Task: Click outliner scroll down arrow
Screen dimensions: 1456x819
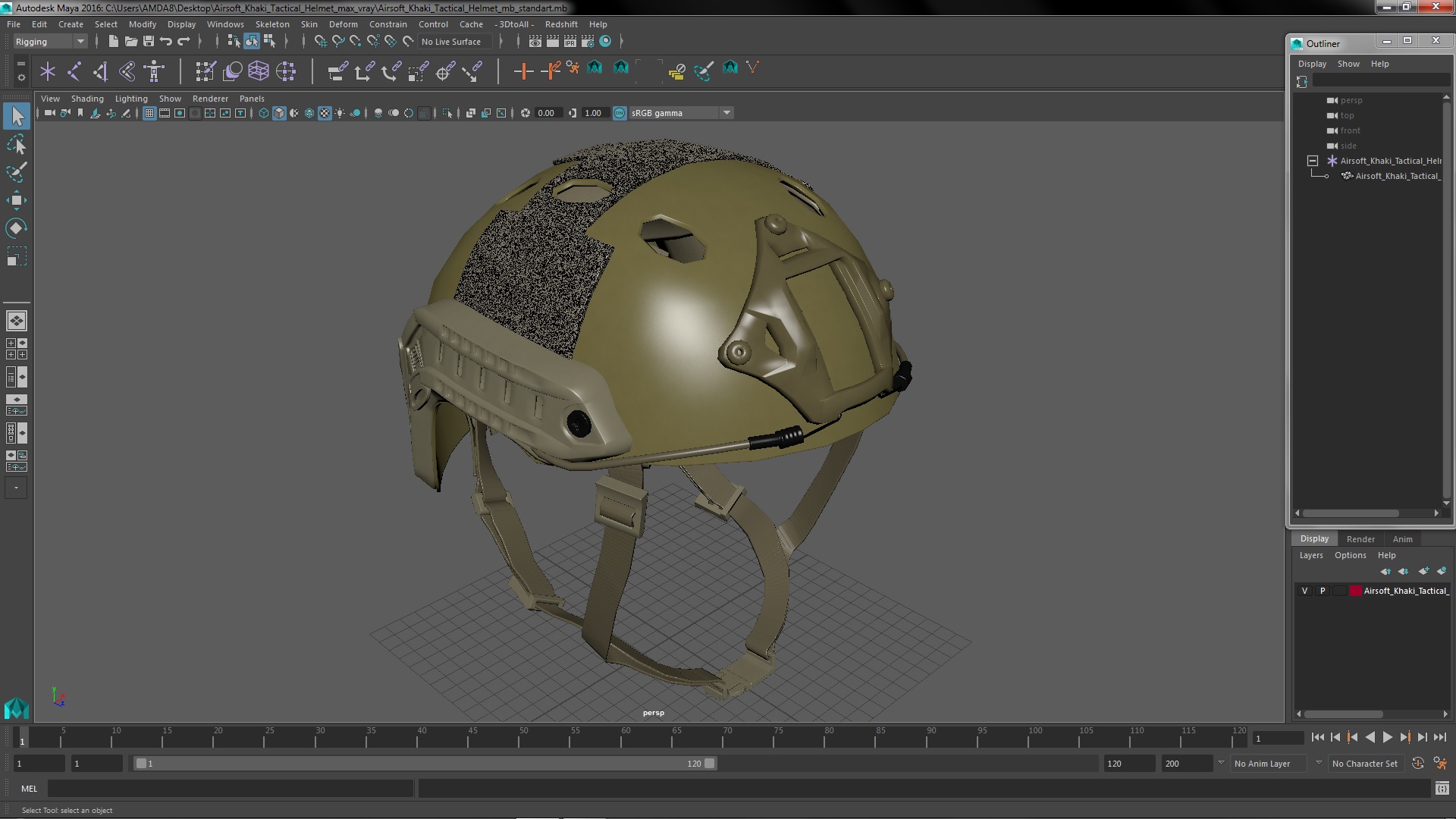Action: 1446,503
